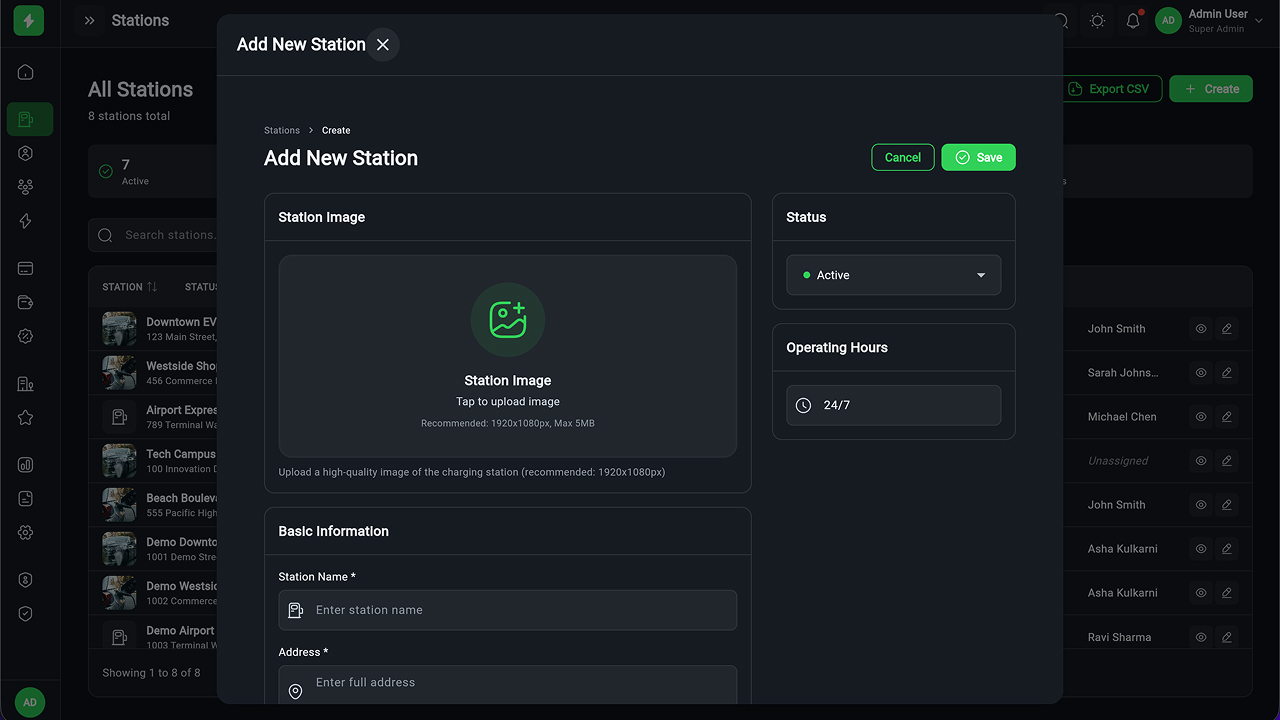View Michael Chen's station via eye icon
Viewport: 1280px width, 720px height.
[x=1201, y=417]
